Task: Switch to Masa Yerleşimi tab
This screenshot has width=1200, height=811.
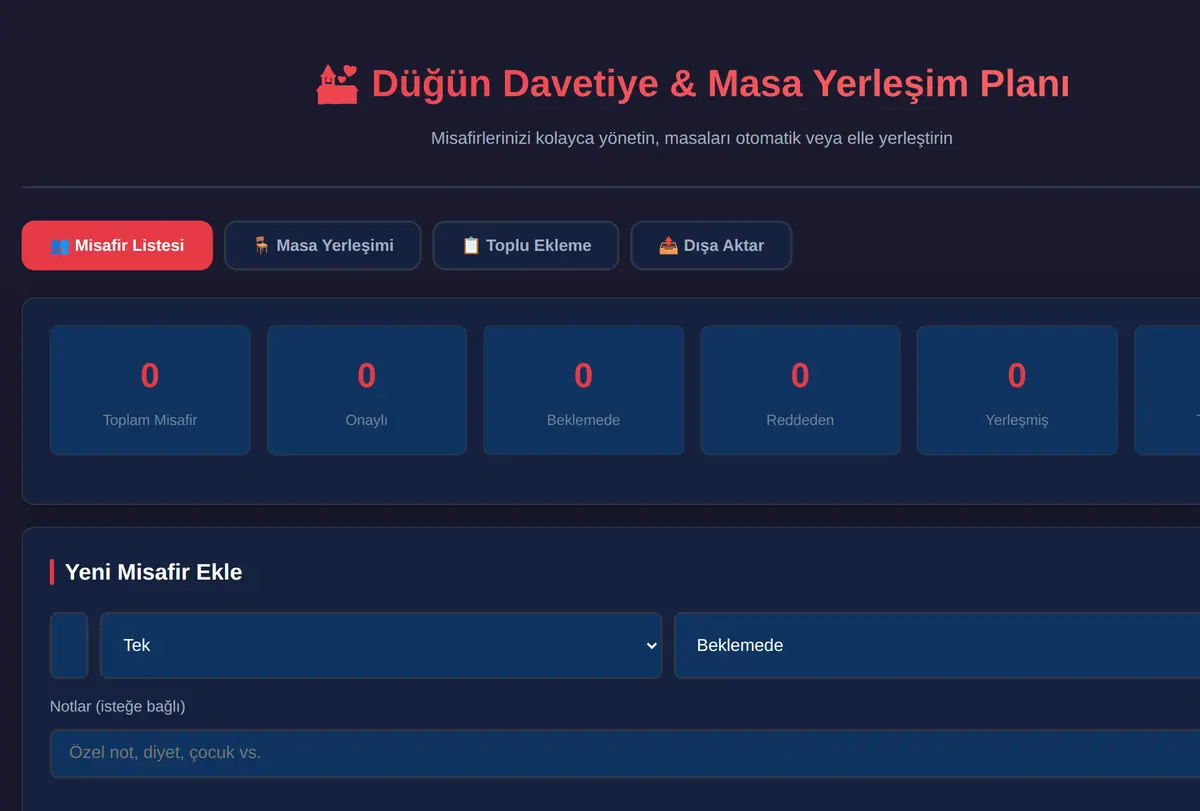Action: point(323,245)
